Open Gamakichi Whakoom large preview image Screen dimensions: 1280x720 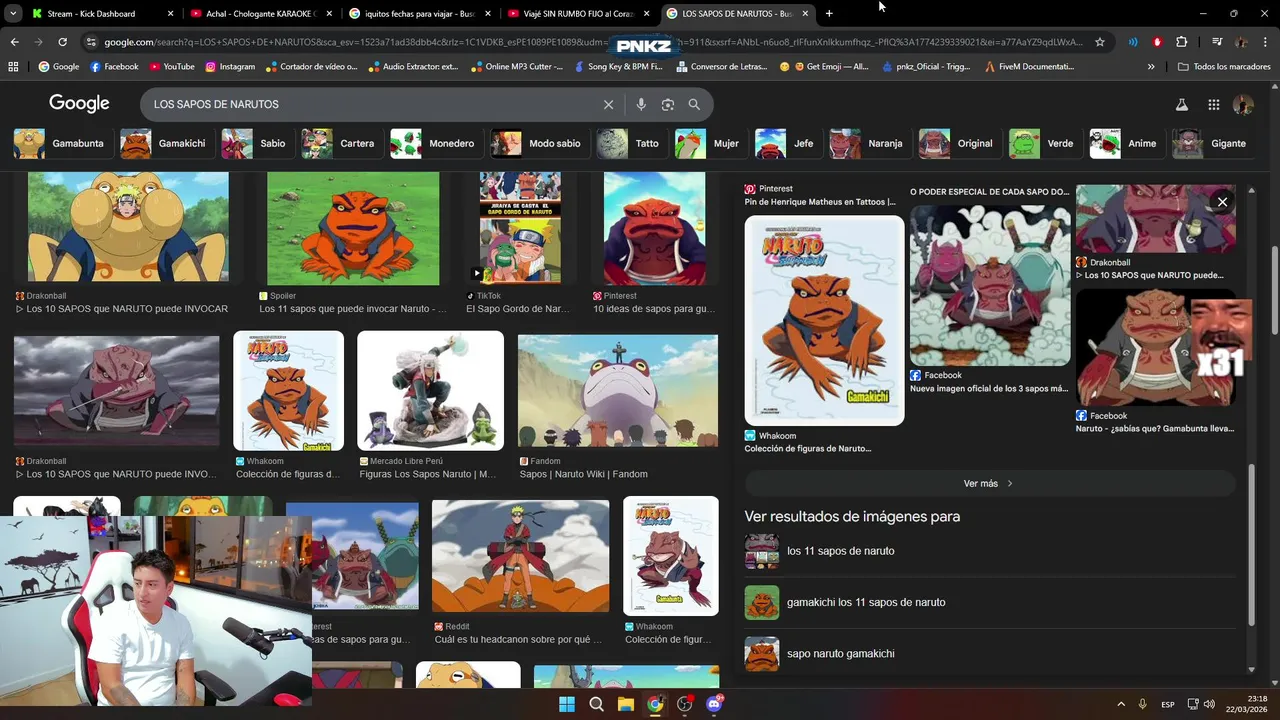824,321
